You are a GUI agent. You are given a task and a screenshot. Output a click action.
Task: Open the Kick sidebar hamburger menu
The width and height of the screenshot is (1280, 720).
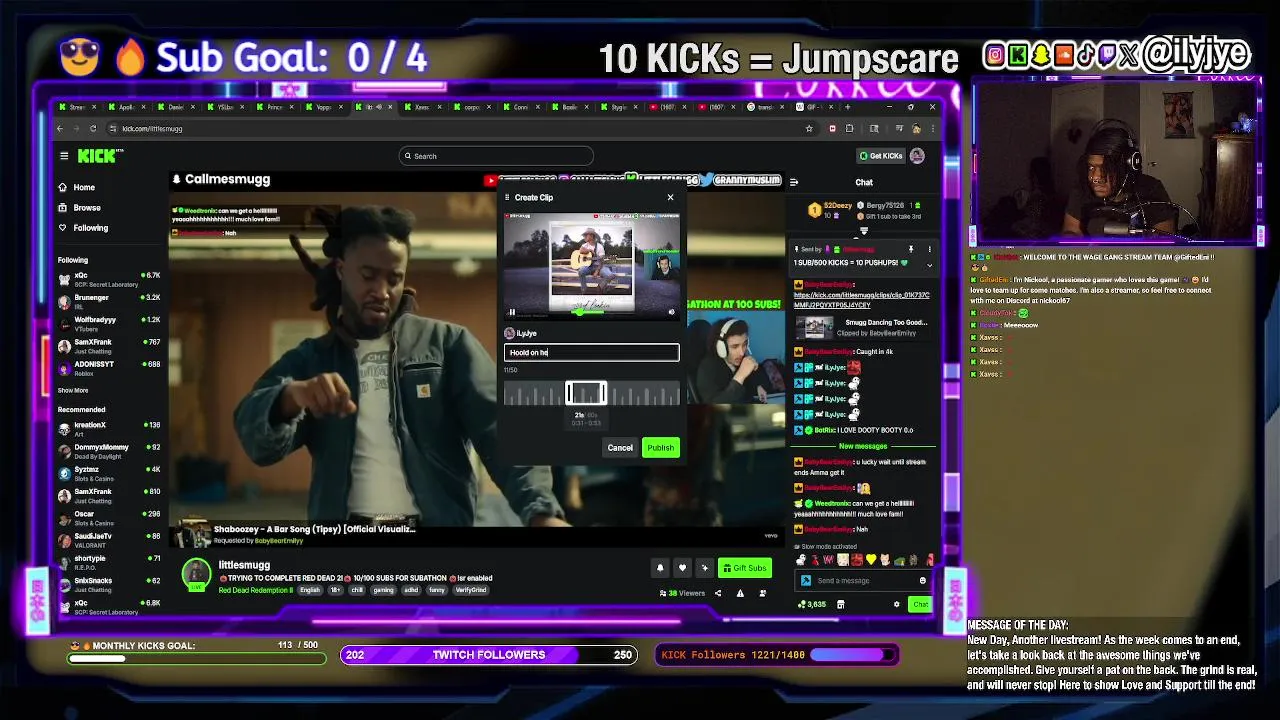tap(64, 156)
